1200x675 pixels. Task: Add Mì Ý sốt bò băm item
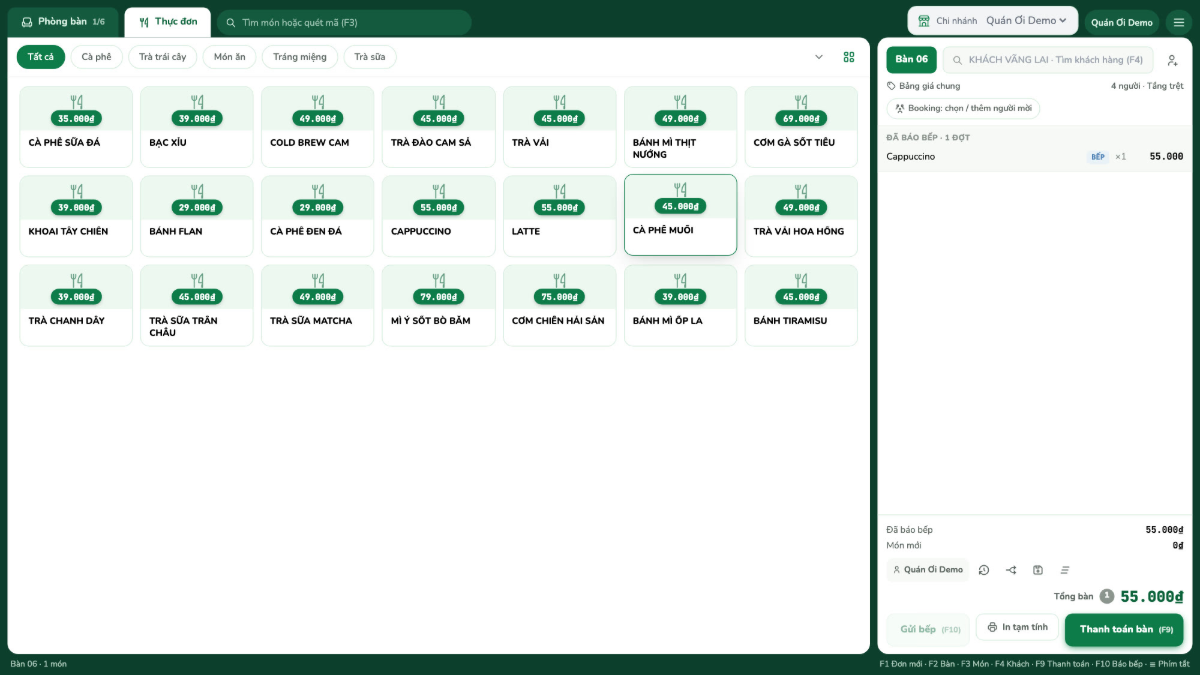439,305
